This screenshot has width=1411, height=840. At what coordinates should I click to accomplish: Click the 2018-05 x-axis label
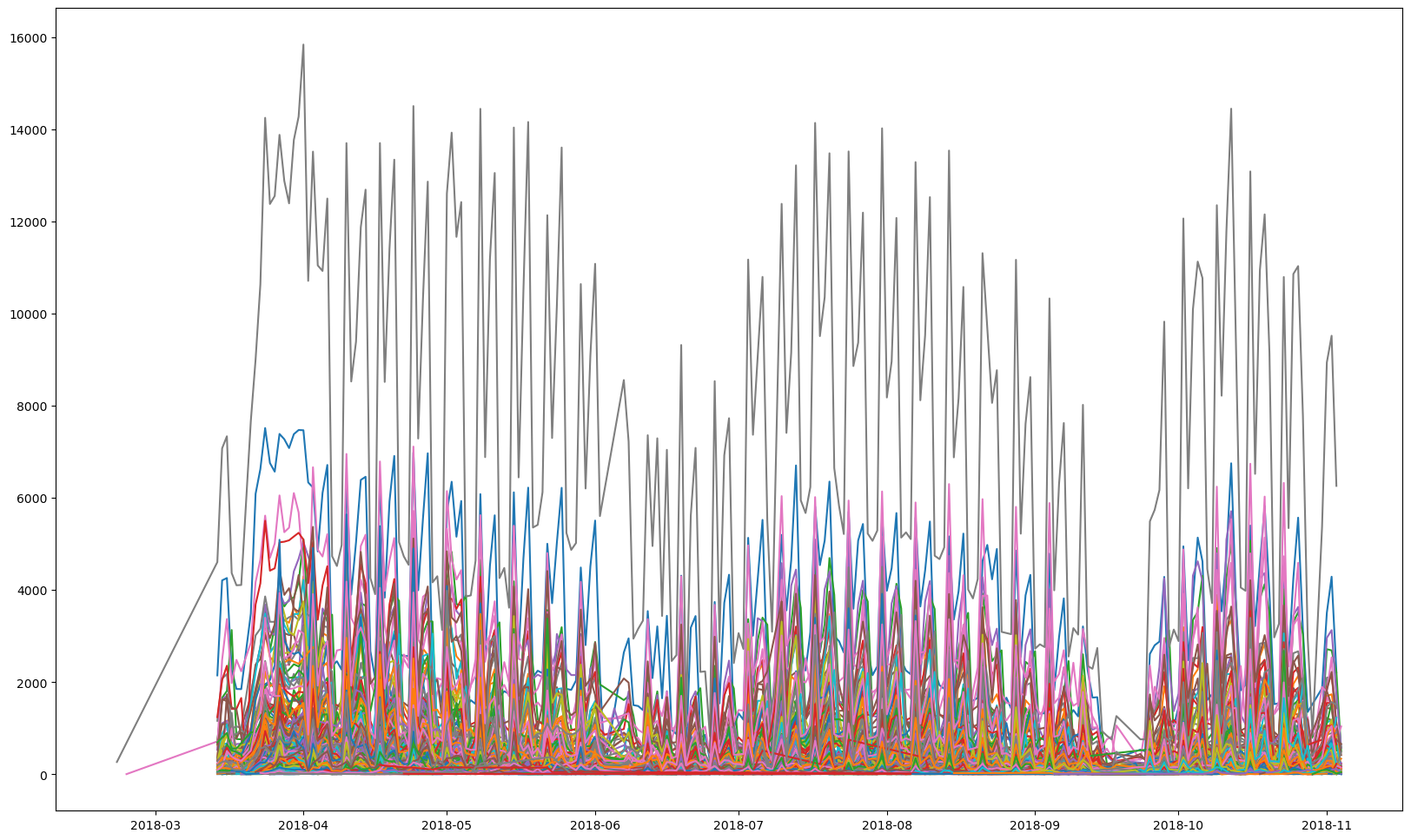446,824
